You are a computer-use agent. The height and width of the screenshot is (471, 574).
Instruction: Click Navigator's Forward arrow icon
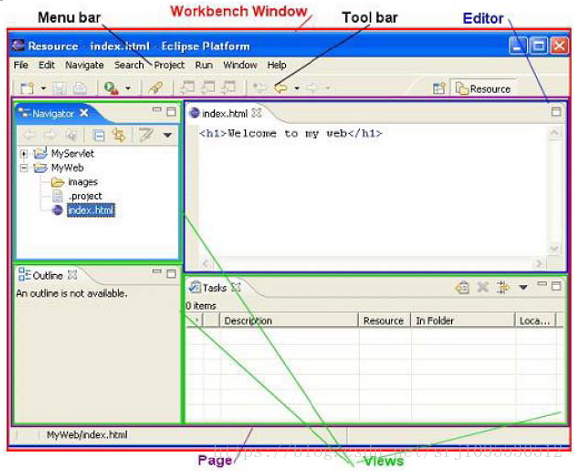coord(50,135)
